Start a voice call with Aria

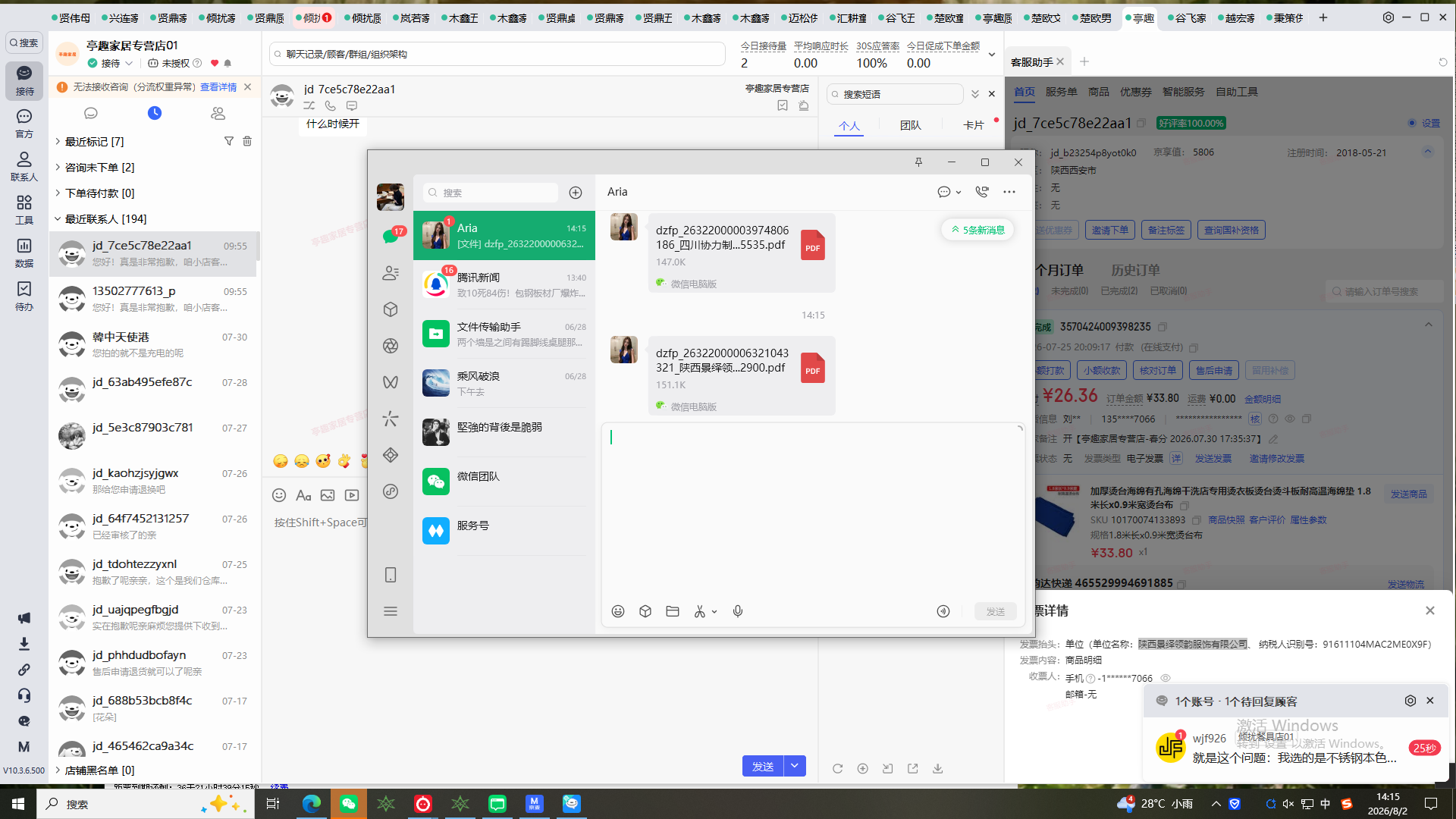(982, 192)
